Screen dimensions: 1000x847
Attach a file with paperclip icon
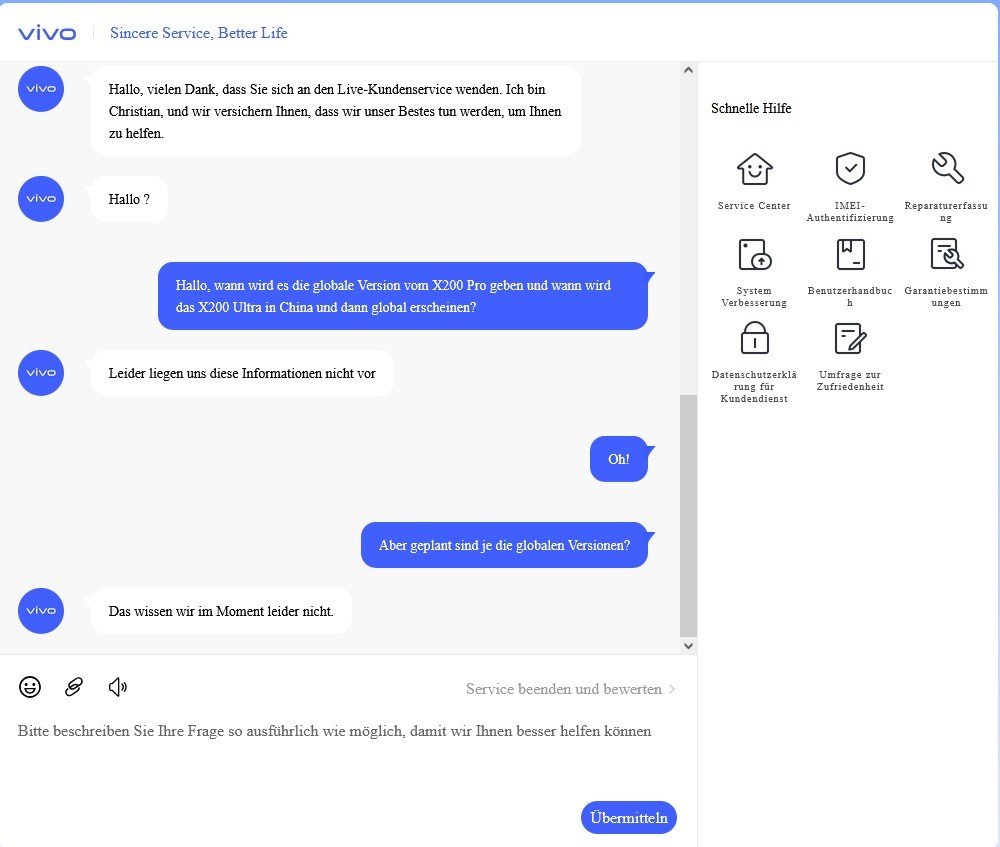(74, 687)
